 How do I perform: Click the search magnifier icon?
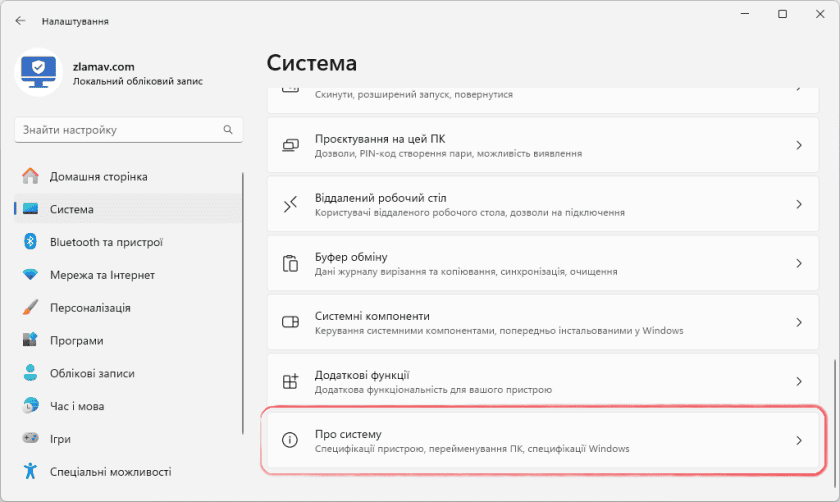click(228, 130)
